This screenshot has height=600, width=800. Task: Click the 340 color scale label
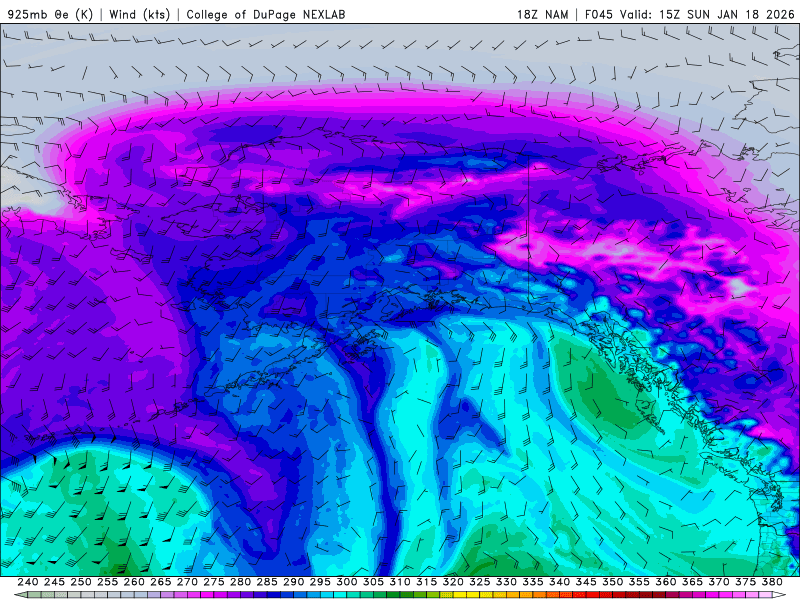559,582
